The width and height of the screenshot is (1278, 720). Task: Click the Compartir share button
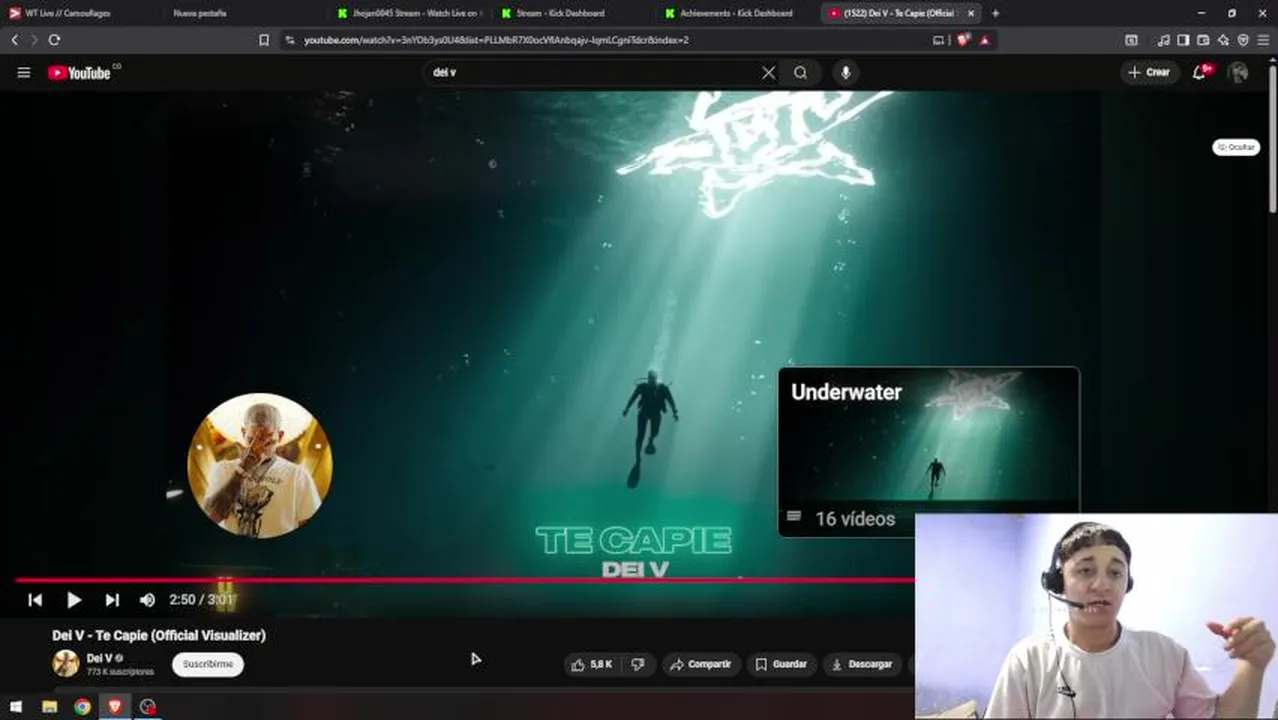[x=701, y=664]
